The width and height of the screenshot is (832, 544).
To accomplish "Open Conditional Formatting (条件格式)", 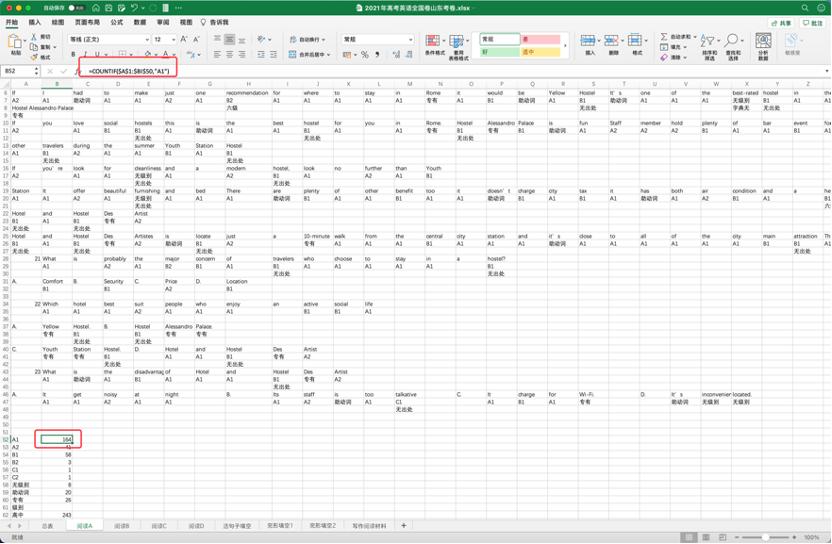I will click(435, 45).
